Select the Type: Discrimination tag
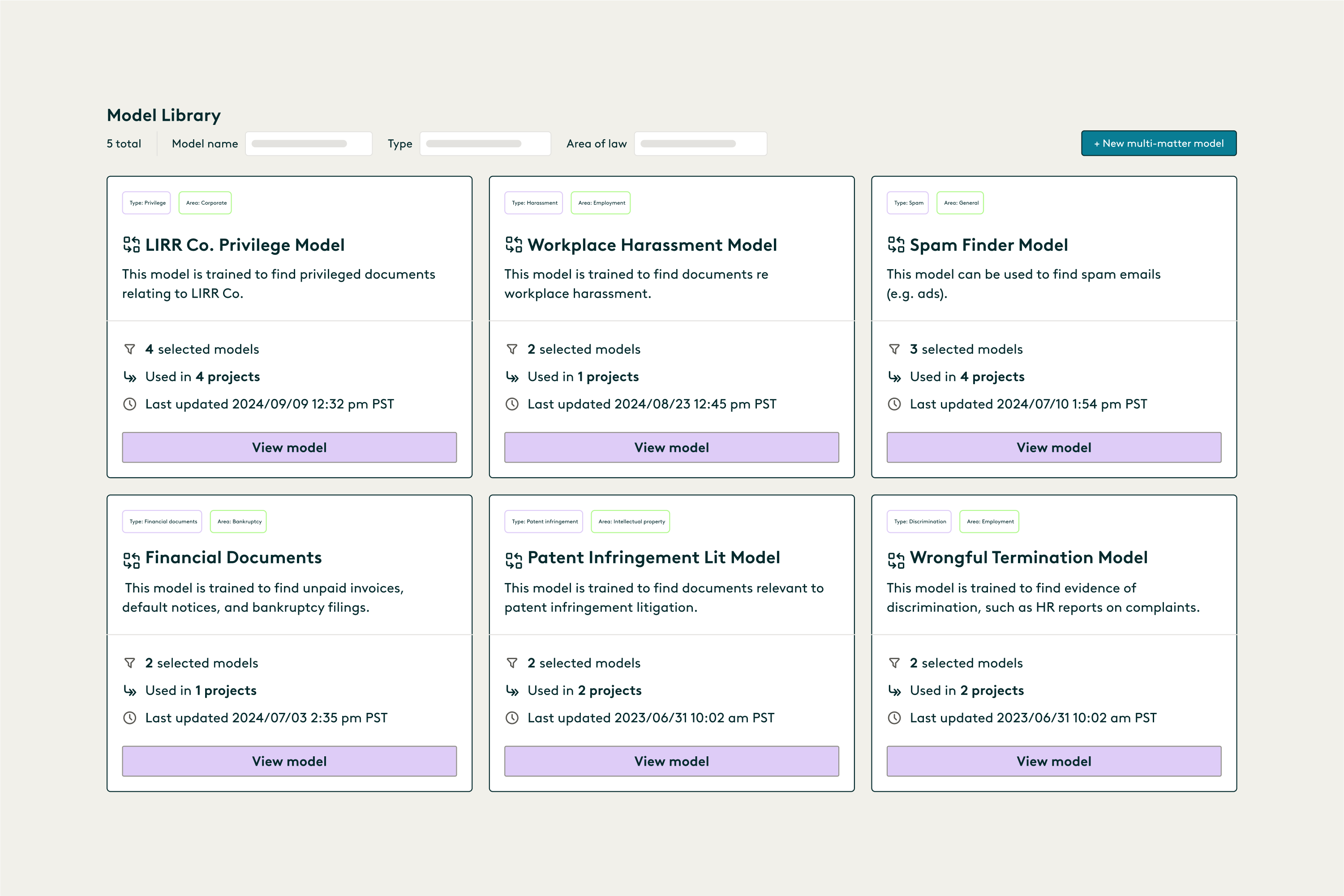The image size is (1344, 896). [919, 522]
